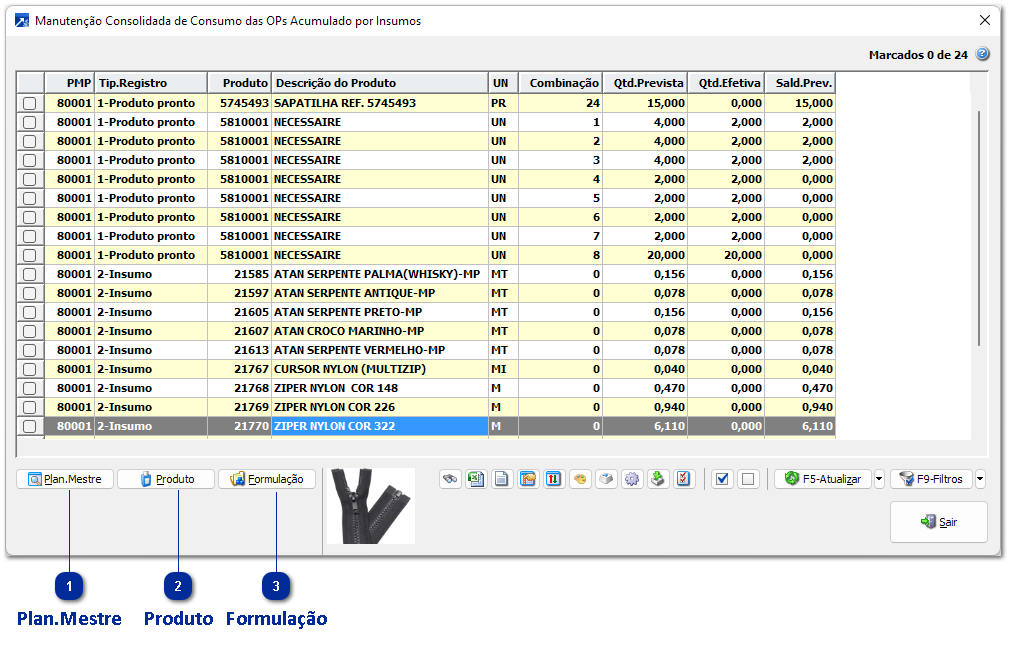Click the Formulação button

tap(267, 479)
